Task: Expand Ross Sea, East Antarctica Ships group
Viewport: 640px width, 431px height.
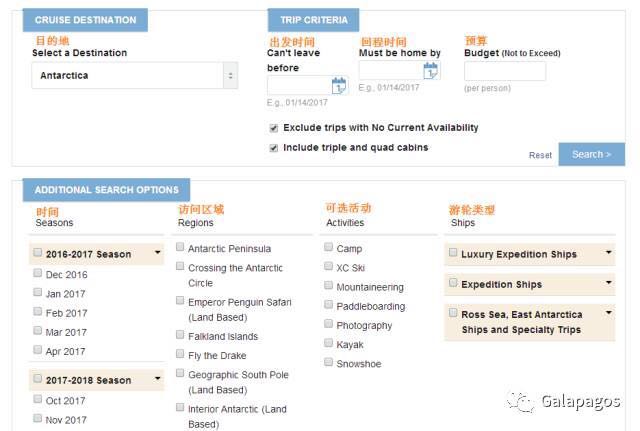Action: [x=609, y=313]
